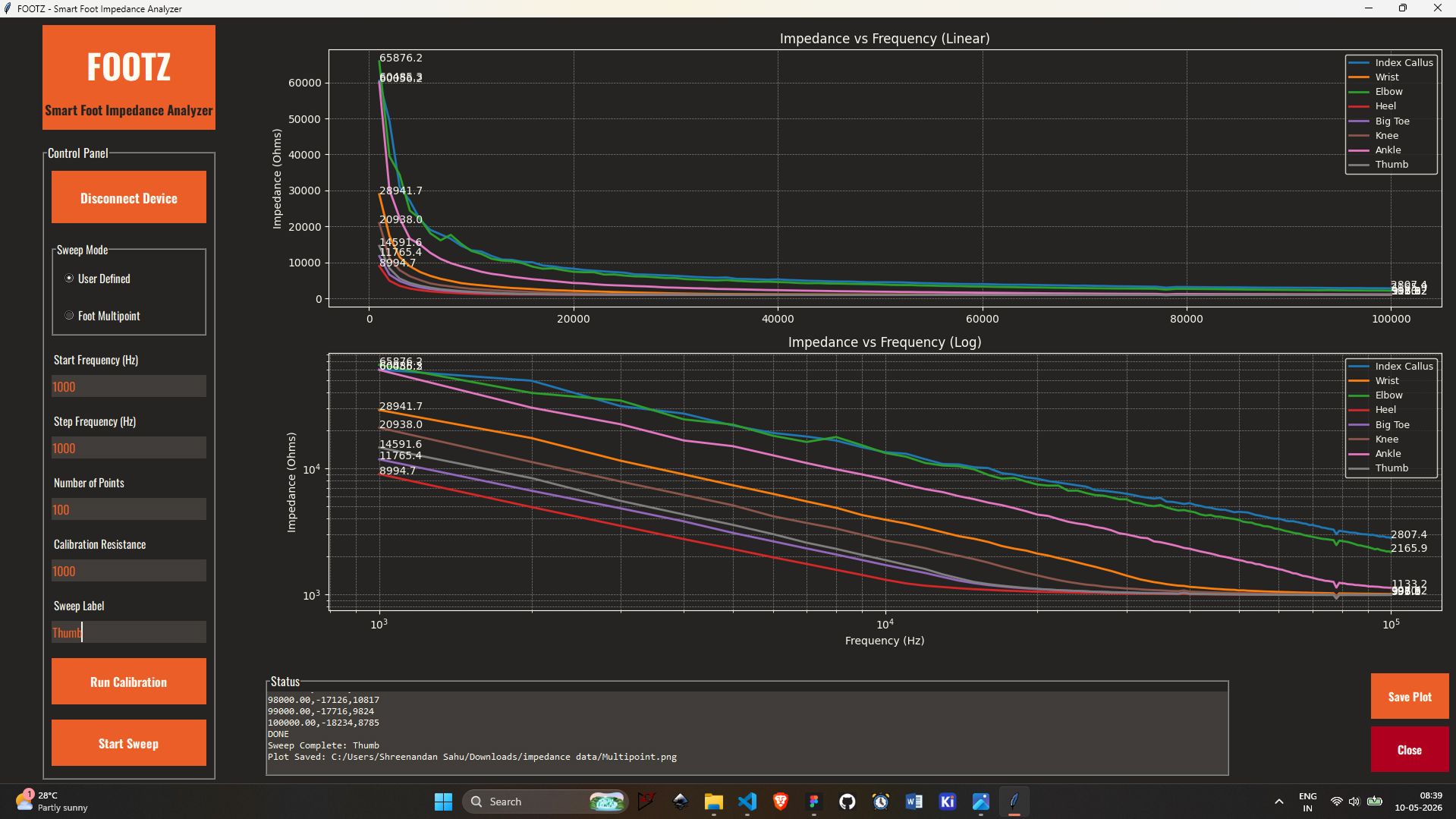Click the Number of Points field
Screen dimensions: 1456x819
click(129, 509)
